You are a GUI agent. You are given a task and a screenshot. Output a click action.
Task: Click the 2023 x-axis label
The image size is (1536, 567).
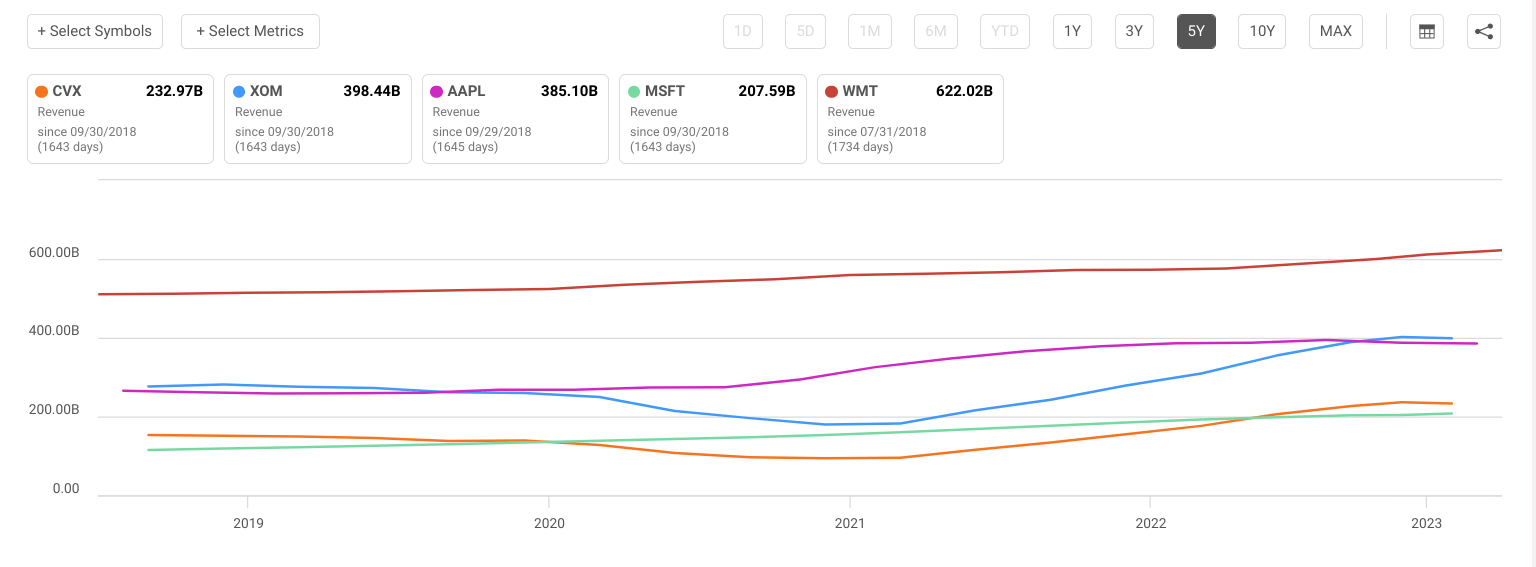click(1426, 523)
